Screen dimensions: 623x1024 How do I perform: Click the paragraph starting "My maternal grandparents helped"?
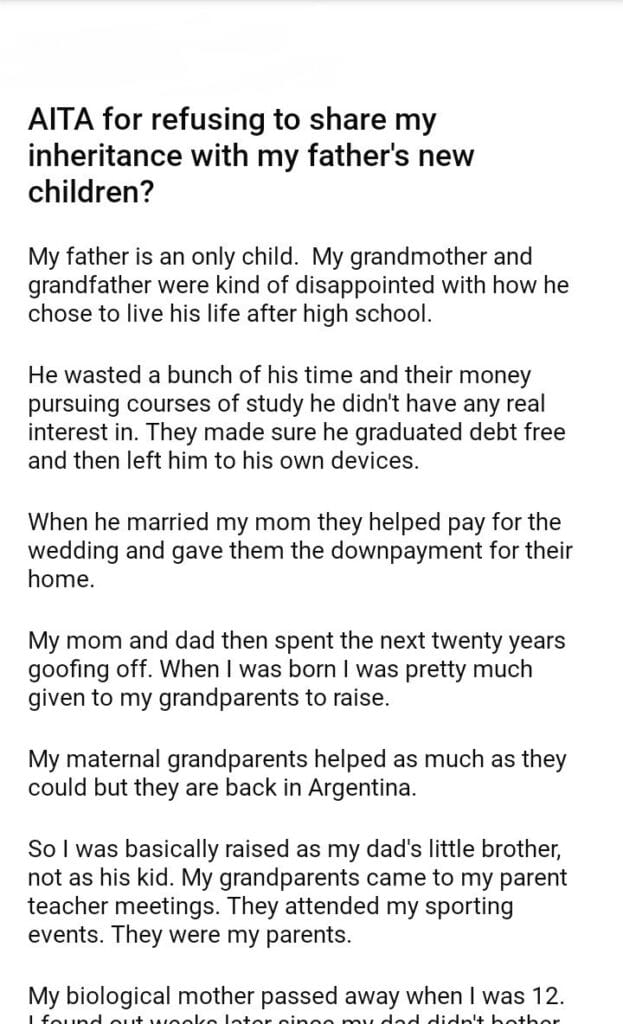tap(297, 773)
